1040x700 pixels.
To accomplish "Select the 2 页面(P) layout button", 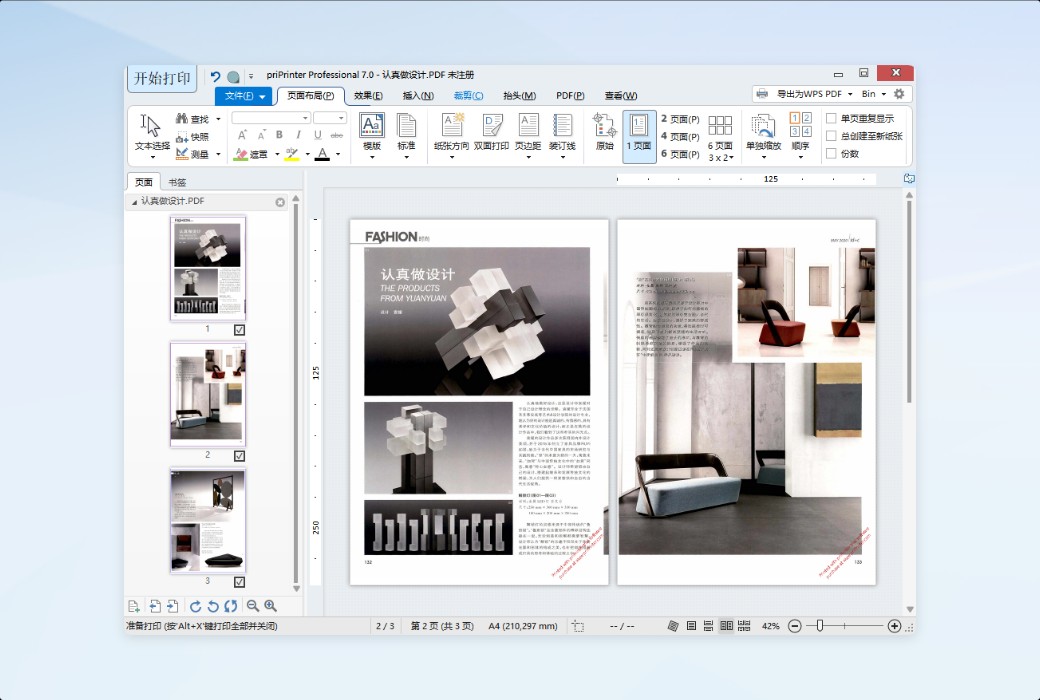I will pos(680,119).
